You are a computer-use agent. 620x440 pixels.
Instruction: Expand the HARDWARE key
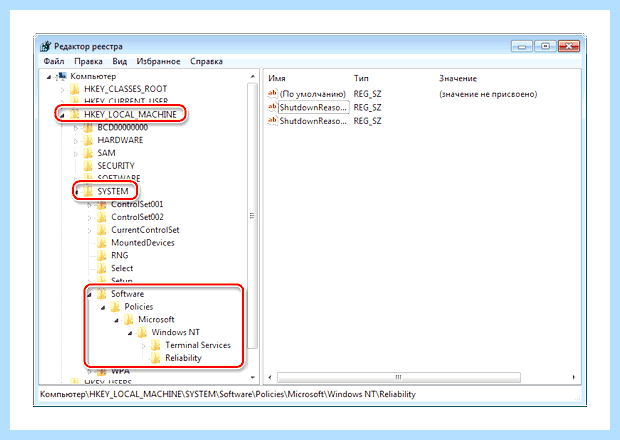click(x=76, y=141)
